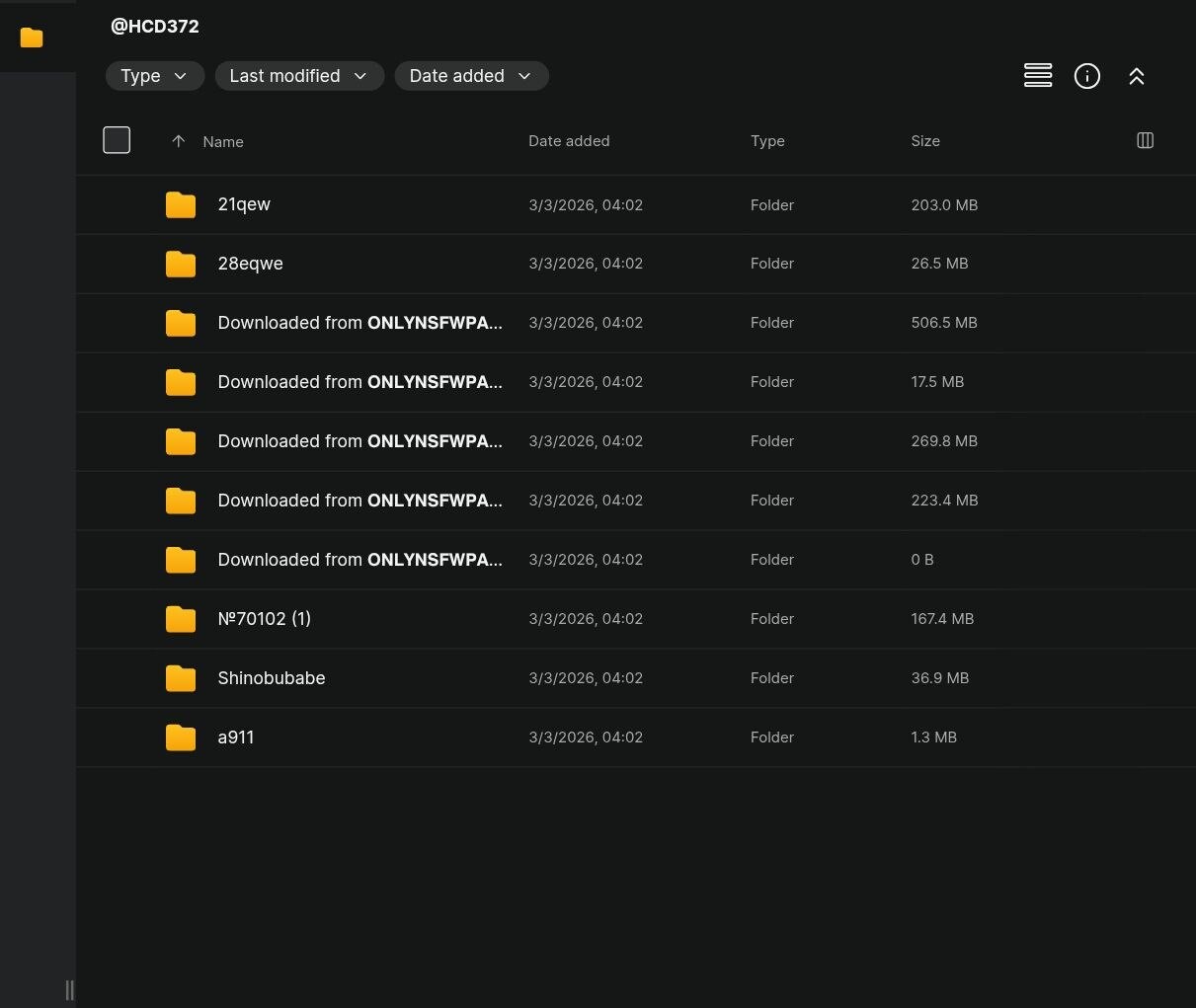
Task: Click the double chevron collapse icon
Action: 1136,76
